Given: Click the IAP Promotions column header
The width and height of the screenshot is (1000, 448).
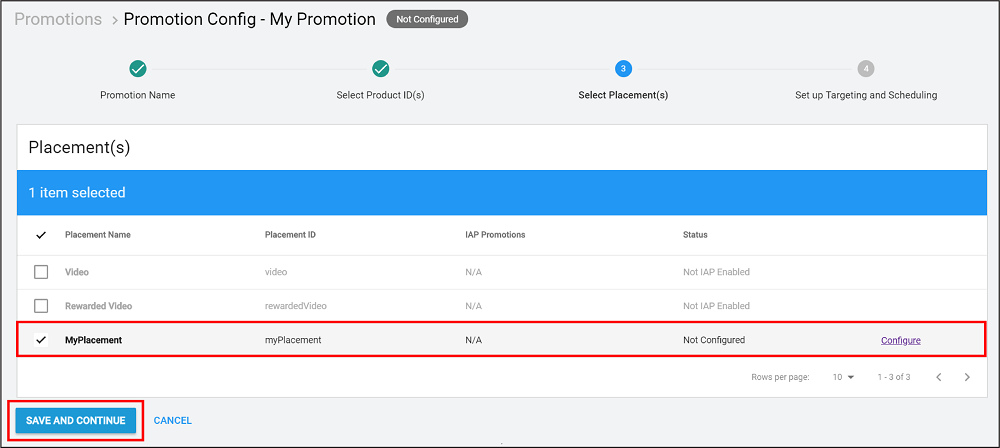Looking at the screenshot, I should point(496,235).
